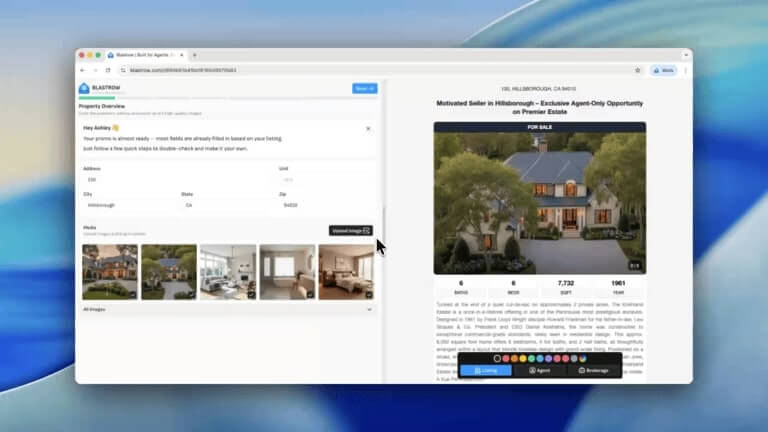Click the Zip code input field

click(x=325, y=204)
